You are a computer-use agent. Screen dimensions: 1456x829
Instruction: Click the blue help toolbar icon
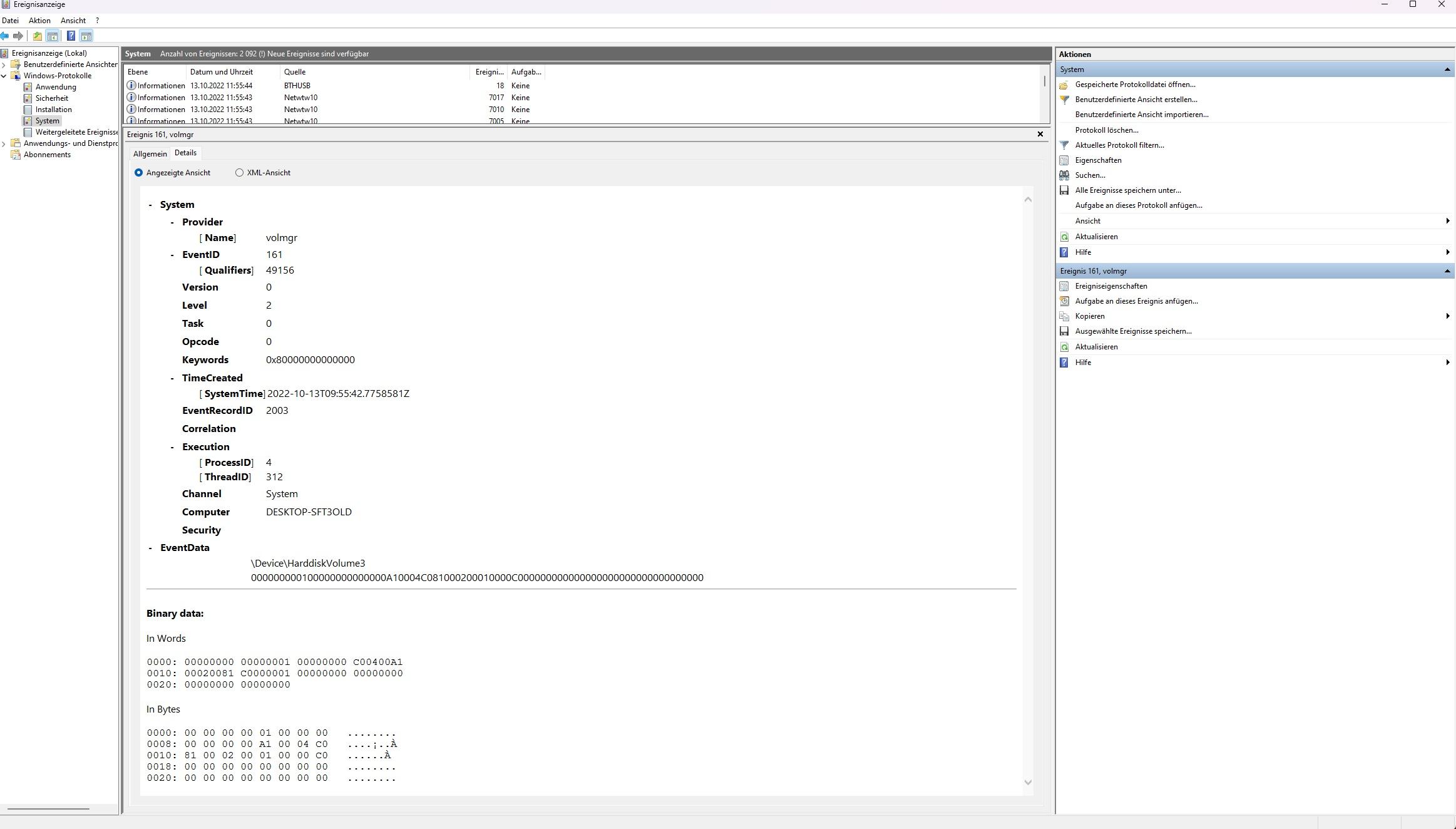pos(71,36)
